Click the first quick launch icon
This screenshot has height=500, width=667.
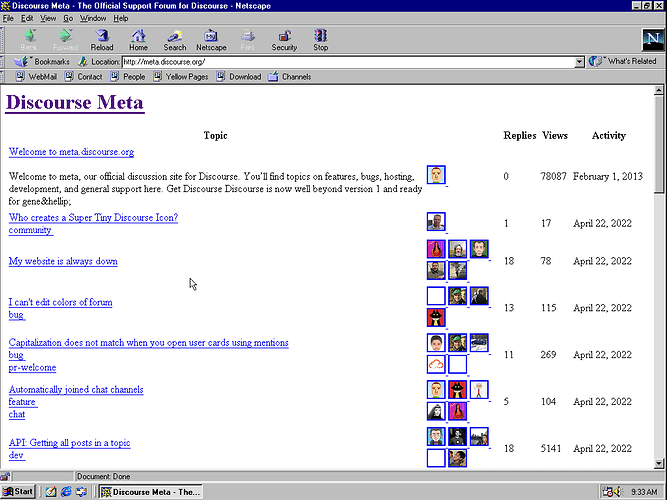pos(51,492)
